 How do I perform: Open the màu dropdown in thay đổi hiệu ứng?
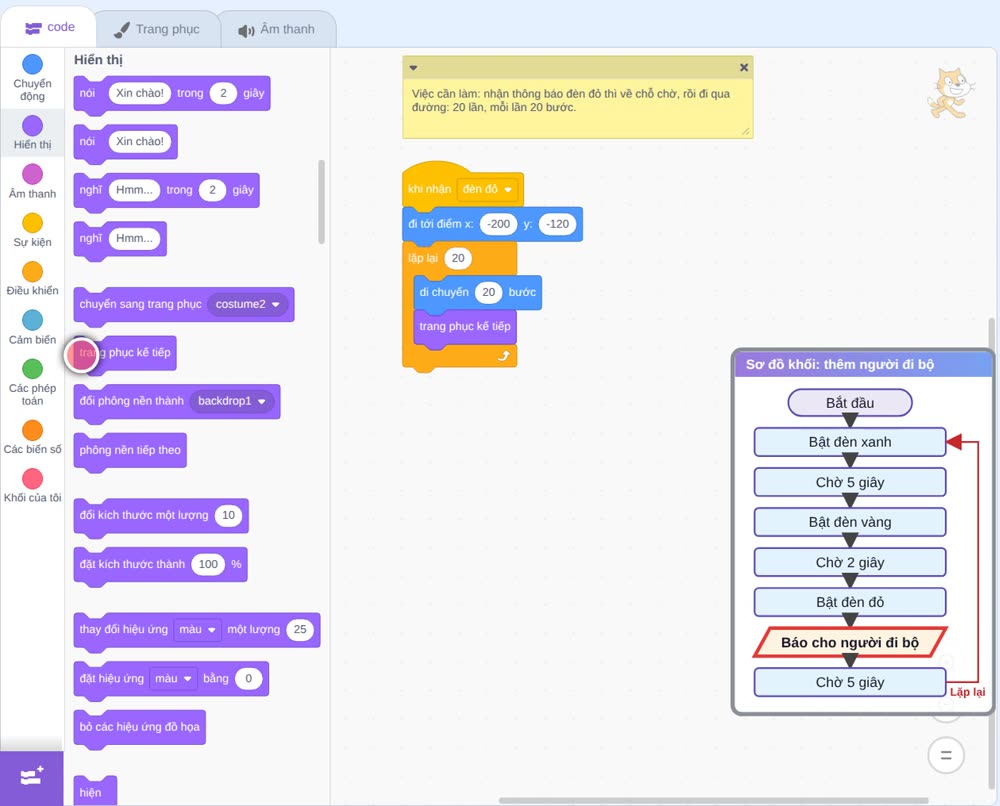[x=198, y=629]
